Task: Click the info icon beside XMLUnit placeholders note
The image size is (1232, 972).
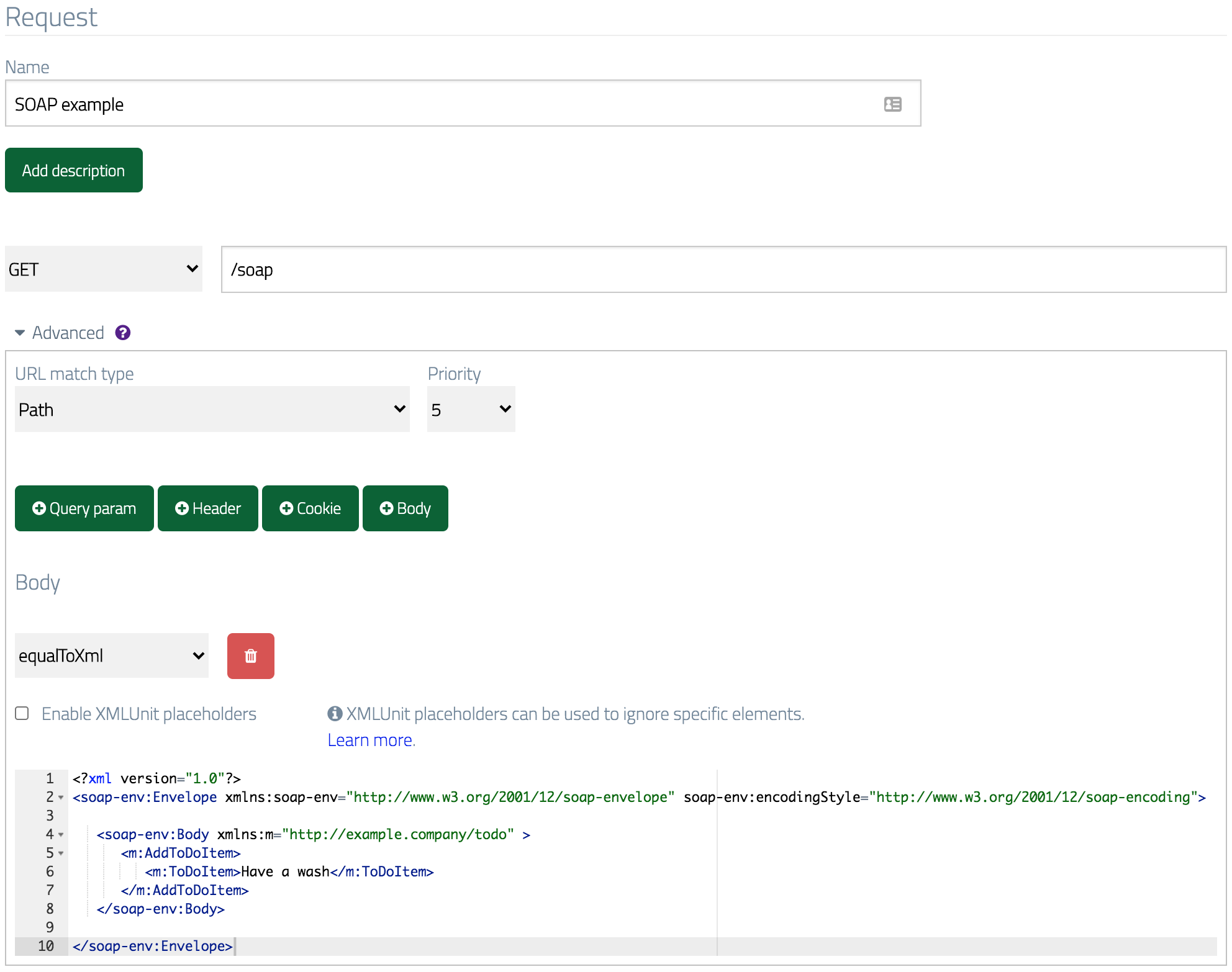Action: (334, 713)
